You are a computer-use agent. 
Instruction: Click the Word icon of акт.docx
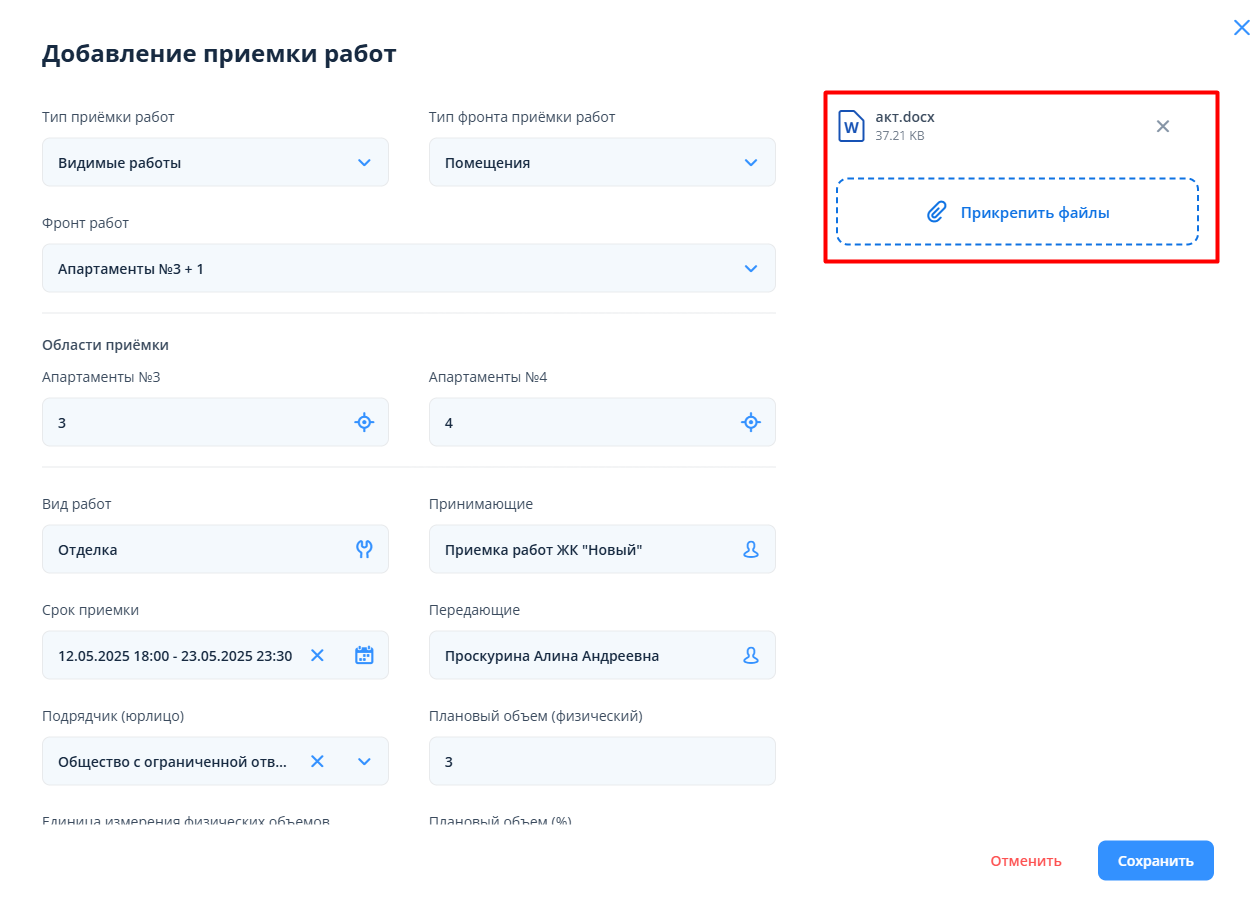[851, 127]
